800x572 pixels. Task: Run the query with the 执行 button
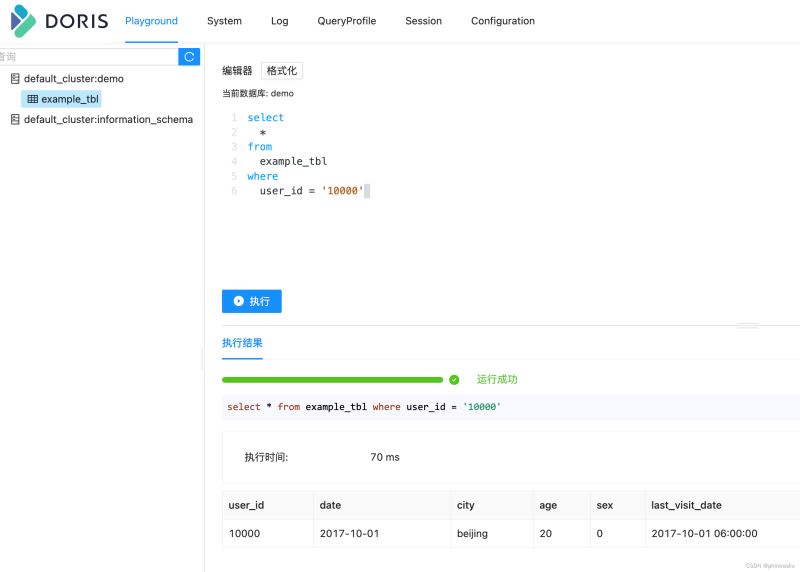[x=251, y=301]
